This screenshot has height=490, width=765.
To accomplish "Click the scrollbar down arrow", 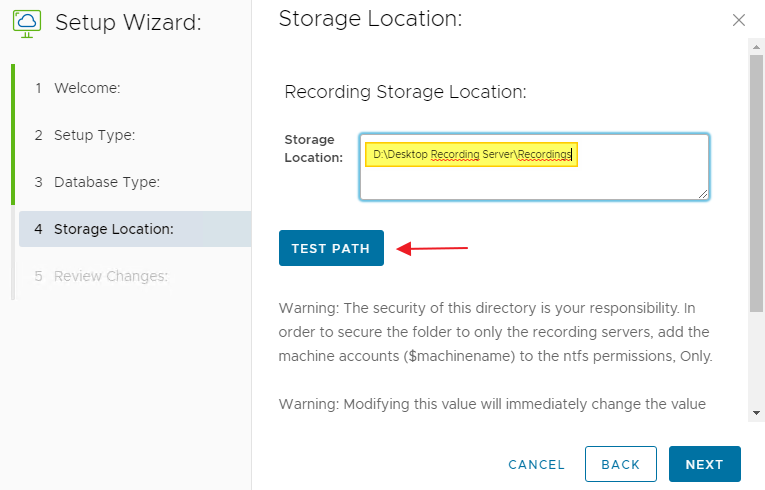I will (x=757, y=413).
